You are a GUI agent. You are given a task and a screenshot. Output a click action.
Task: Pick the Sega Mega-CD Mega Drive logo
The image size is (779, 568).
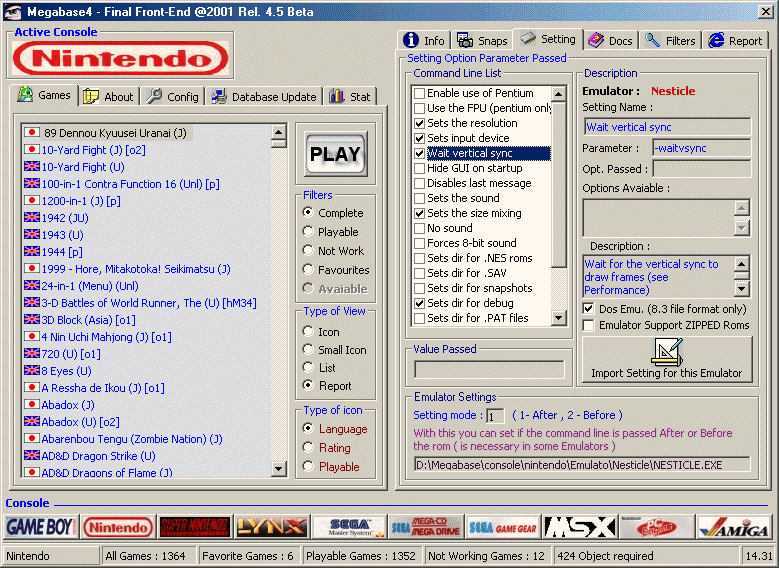pos(426,527)
